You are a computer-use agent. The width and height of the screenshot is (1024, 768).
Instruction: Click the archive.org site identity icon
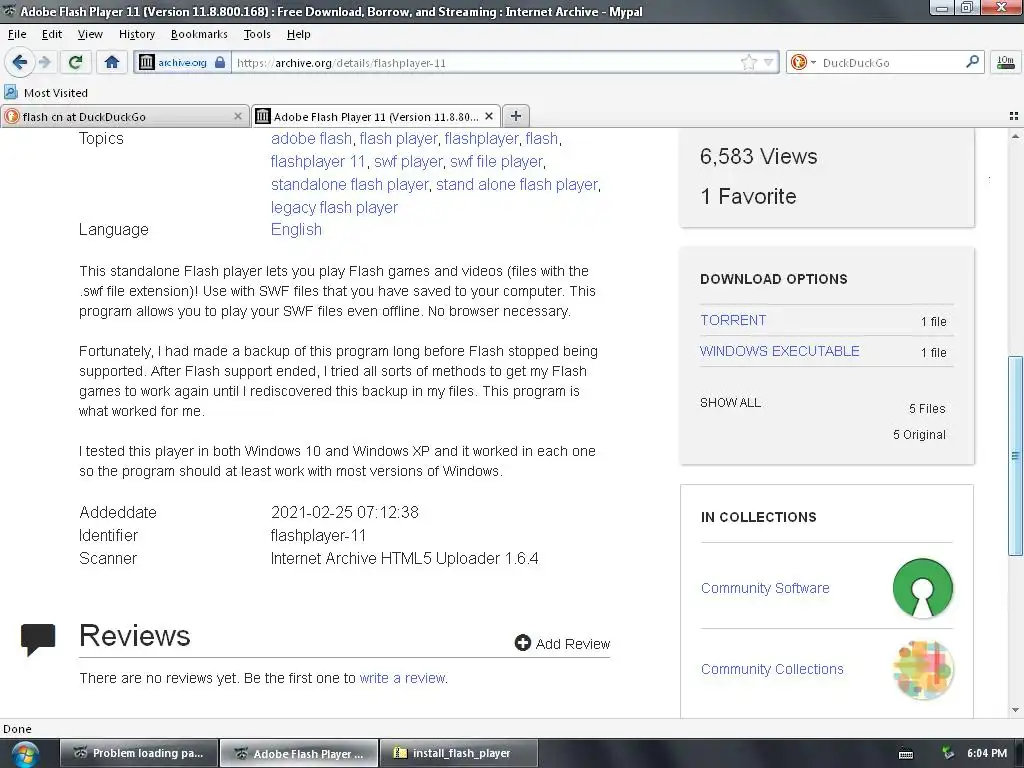[x=146, y=63]
